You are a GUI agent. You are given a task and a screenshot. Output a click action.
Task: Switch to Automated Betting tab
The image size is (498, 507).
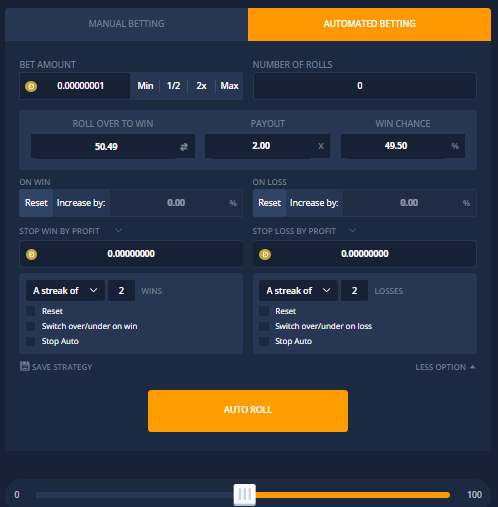(x=369, y=24)
